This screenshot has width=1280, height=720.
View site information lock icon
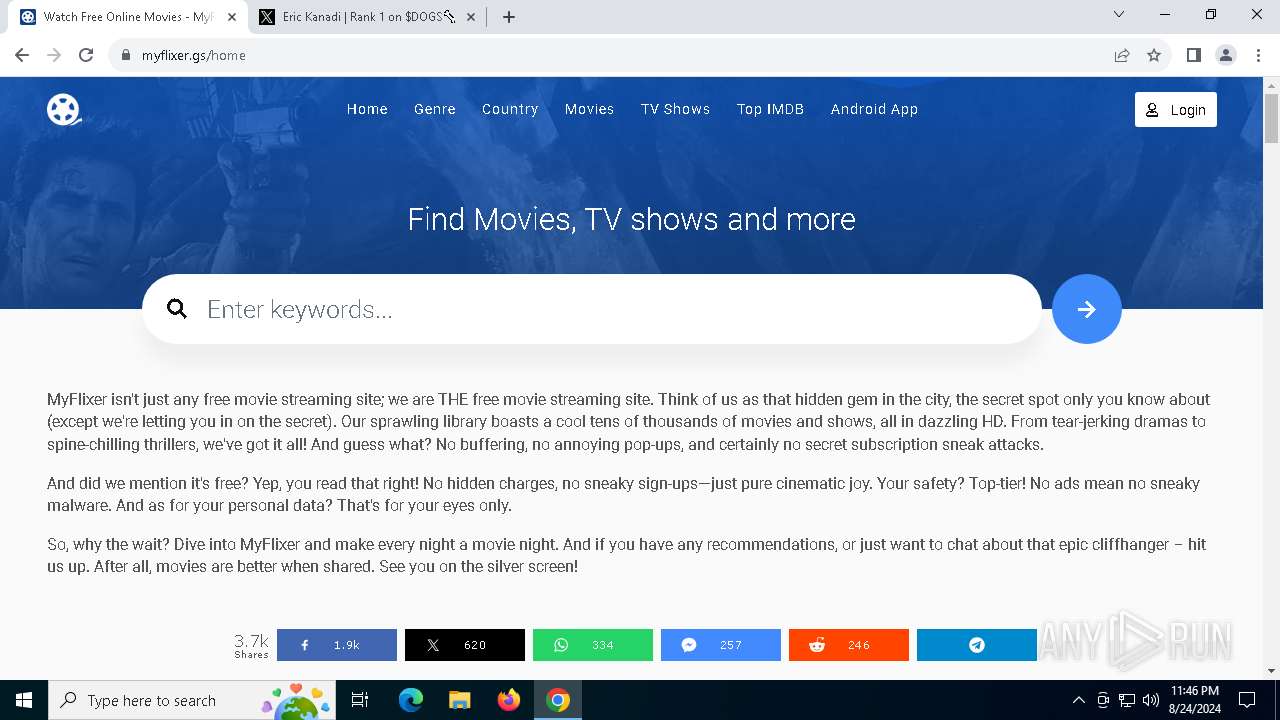point(126,55)
